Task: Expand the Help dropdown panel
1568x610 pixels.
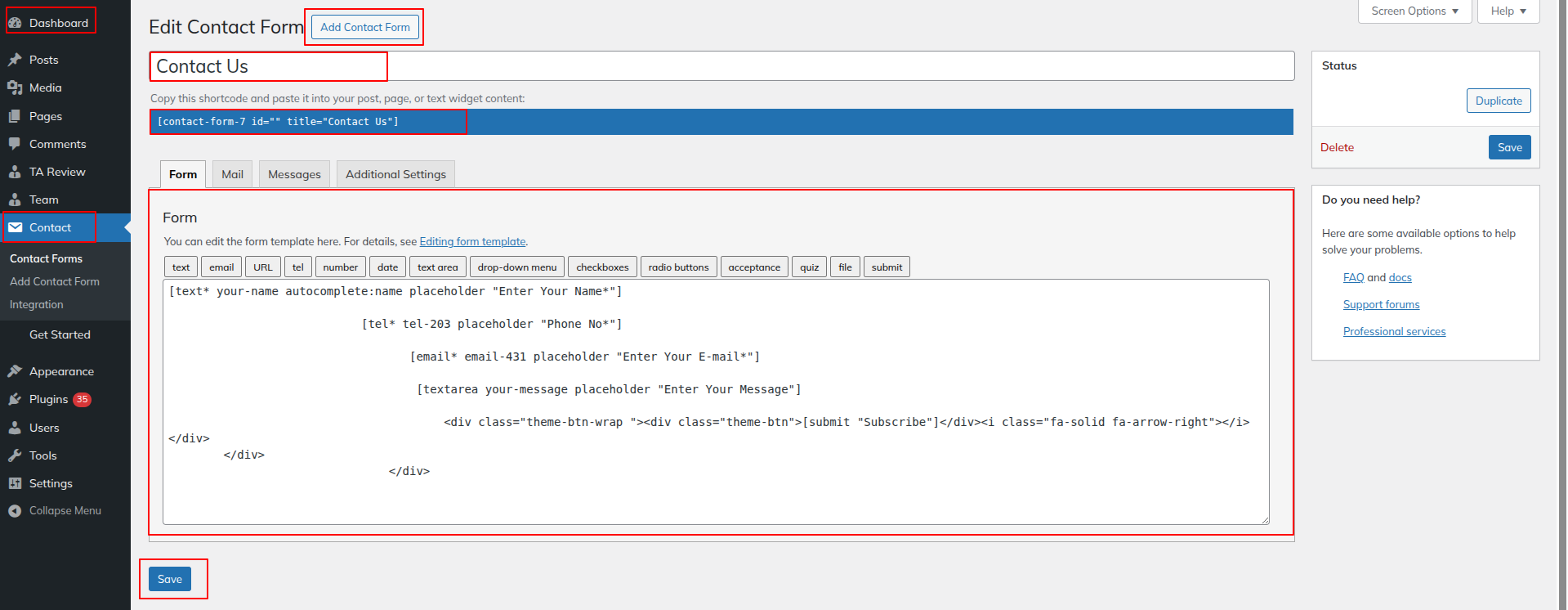Action: [x=1508, y=11]
